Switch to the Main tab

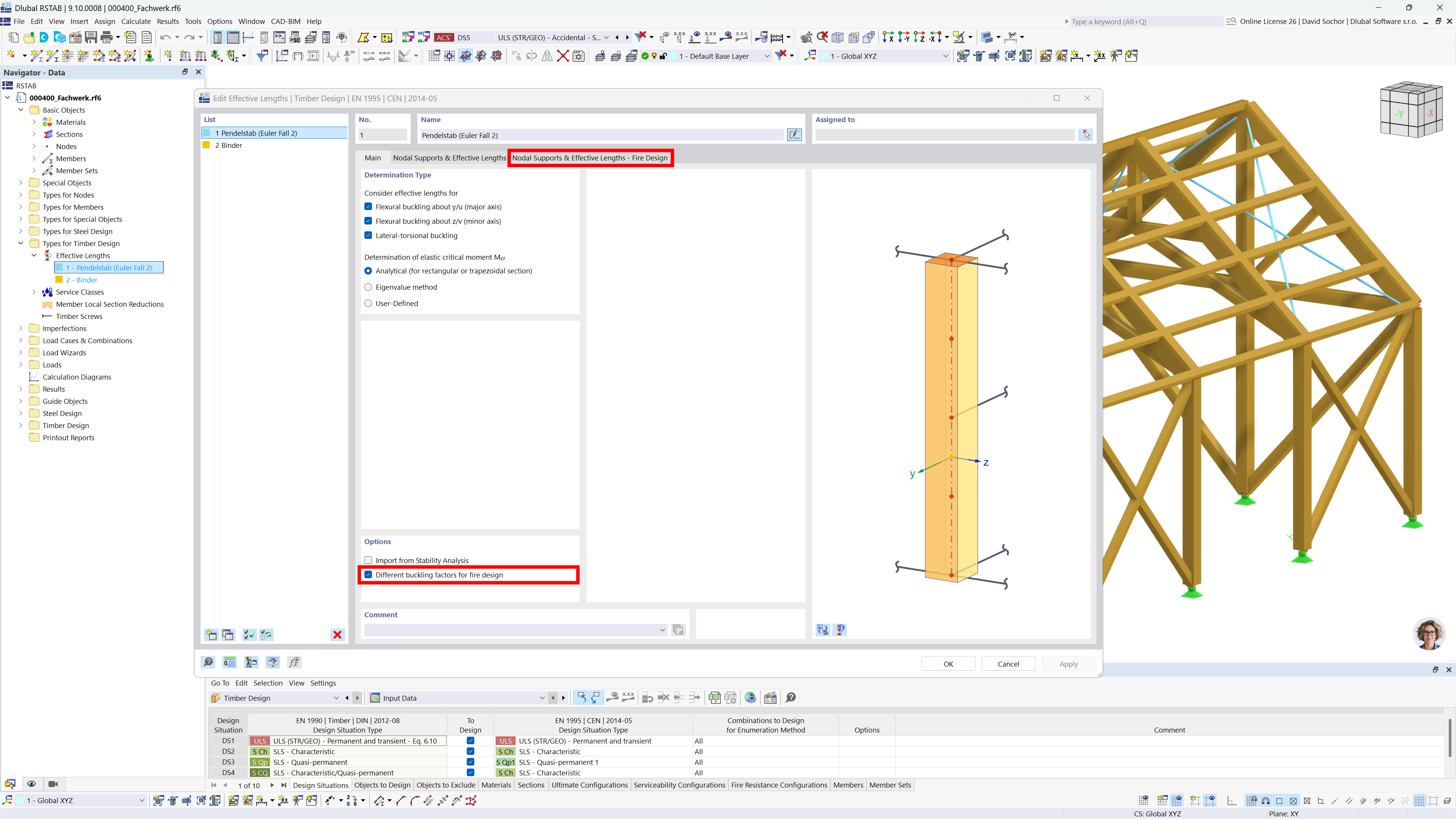373,158
